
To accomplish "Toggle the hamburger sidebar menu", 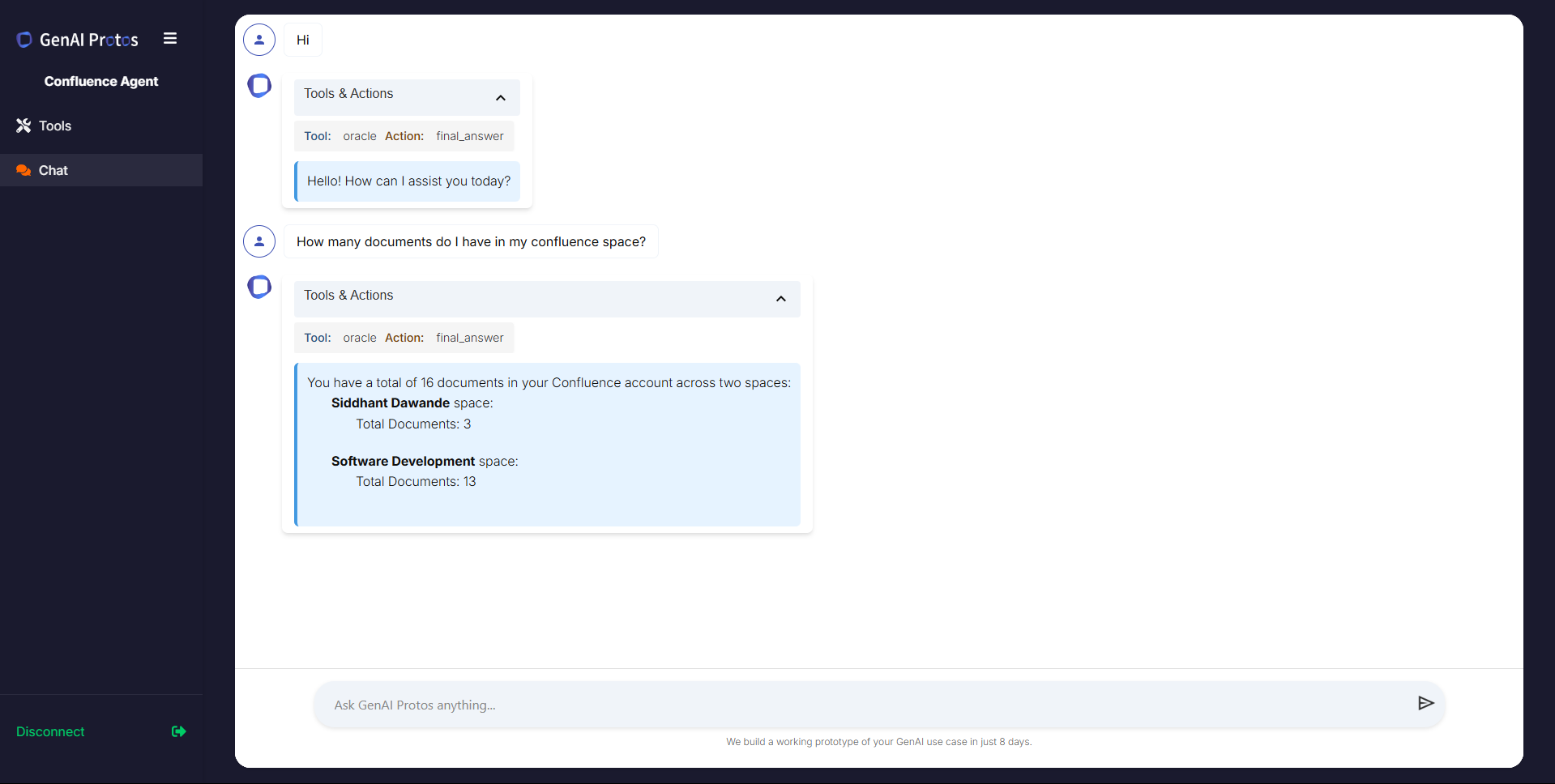I will click(x=170, y=38).
